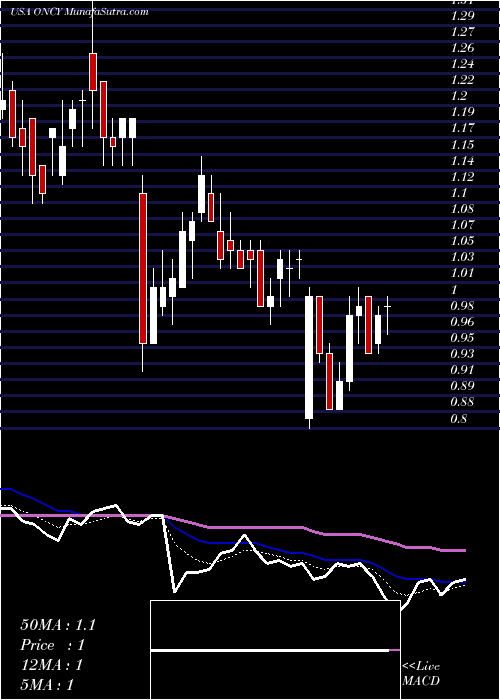Screen dimensions: 500x700
Task: Click the 0.8 price axis label
Action: [459, 420]
